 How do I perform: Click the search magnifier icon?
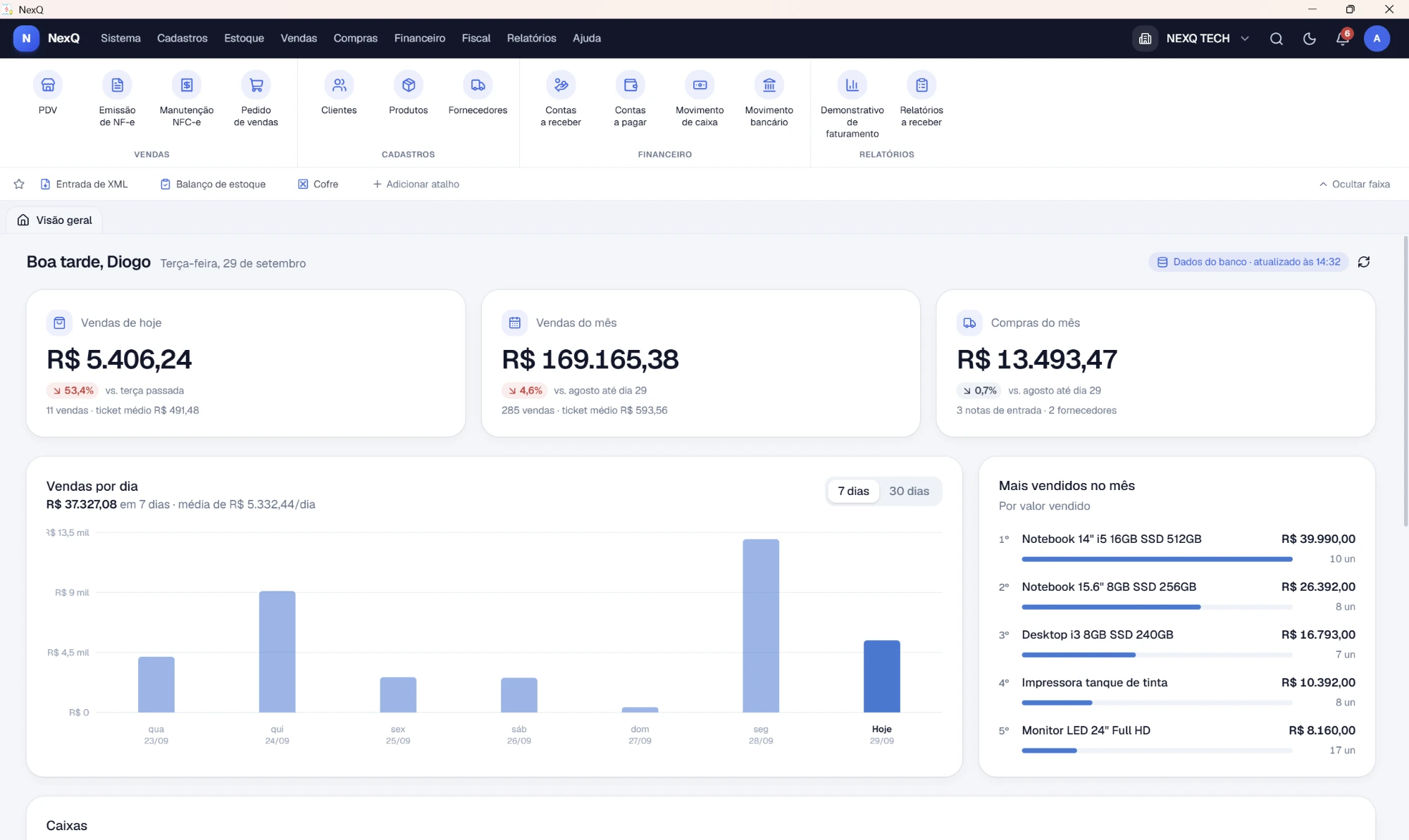(1277, 39)
